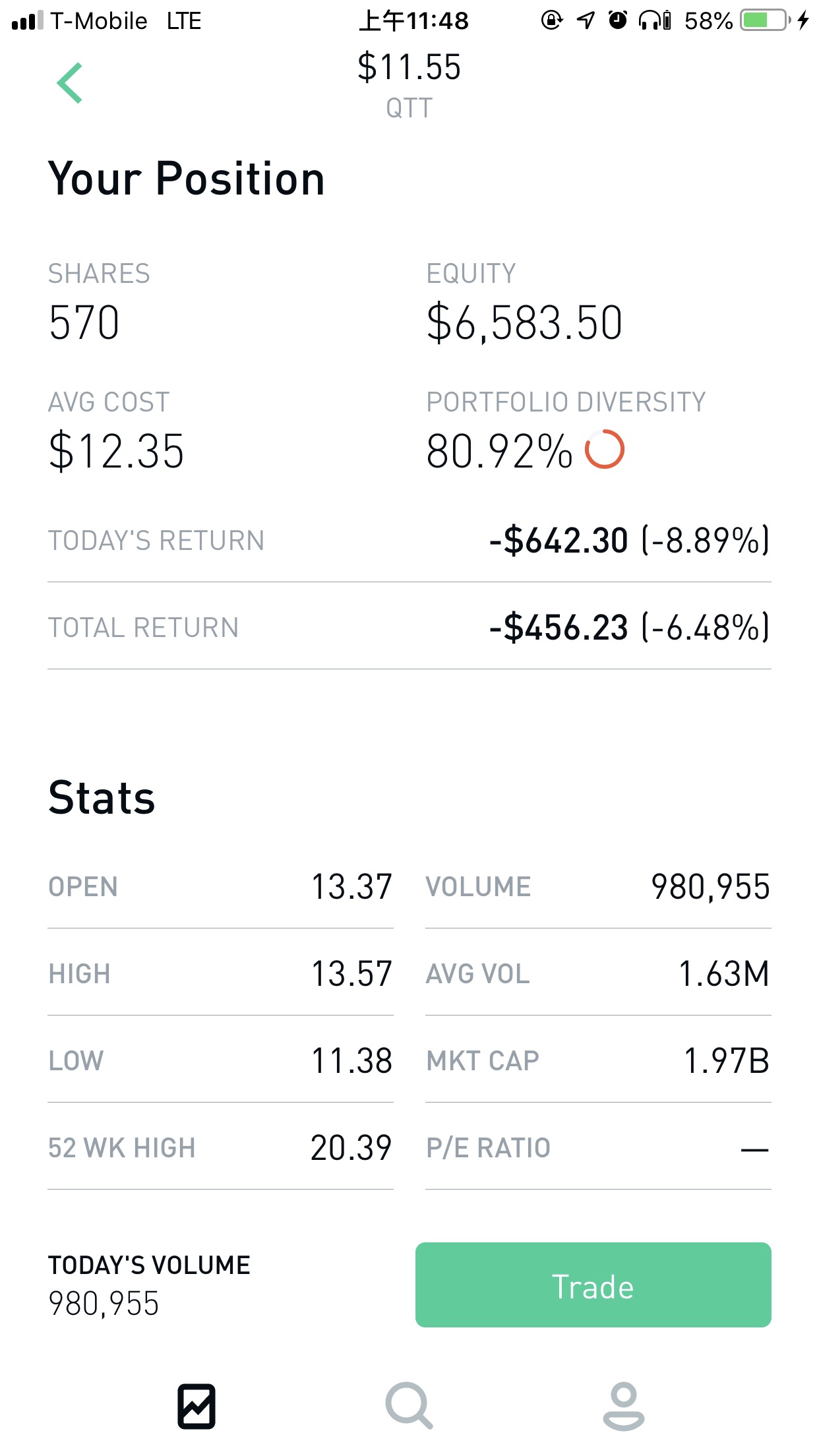Tap the Avg Cost value $12.35
Viewport: 819px width, 1456px height.
click(x=116, y=452)
